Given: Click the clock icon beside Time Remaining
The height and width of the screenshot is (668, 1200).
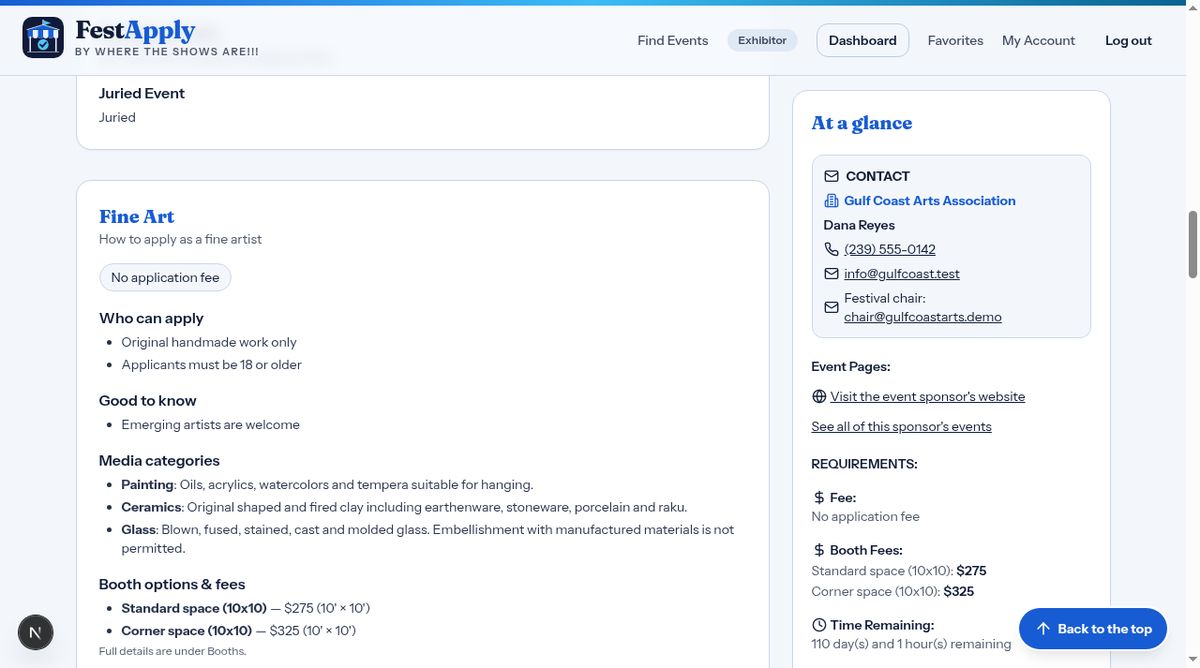Looking at the screenshot, I should 819,625.
